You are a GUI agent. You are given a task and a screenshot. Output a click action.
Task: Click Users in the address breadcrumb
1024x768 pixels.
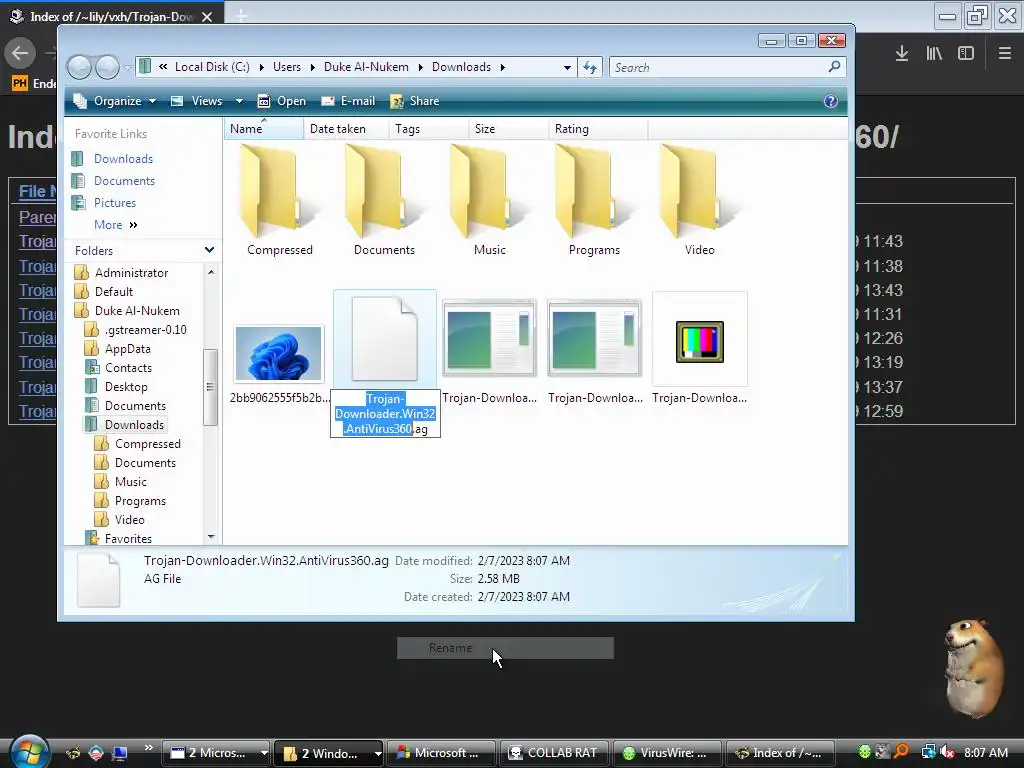click(287, 67)
